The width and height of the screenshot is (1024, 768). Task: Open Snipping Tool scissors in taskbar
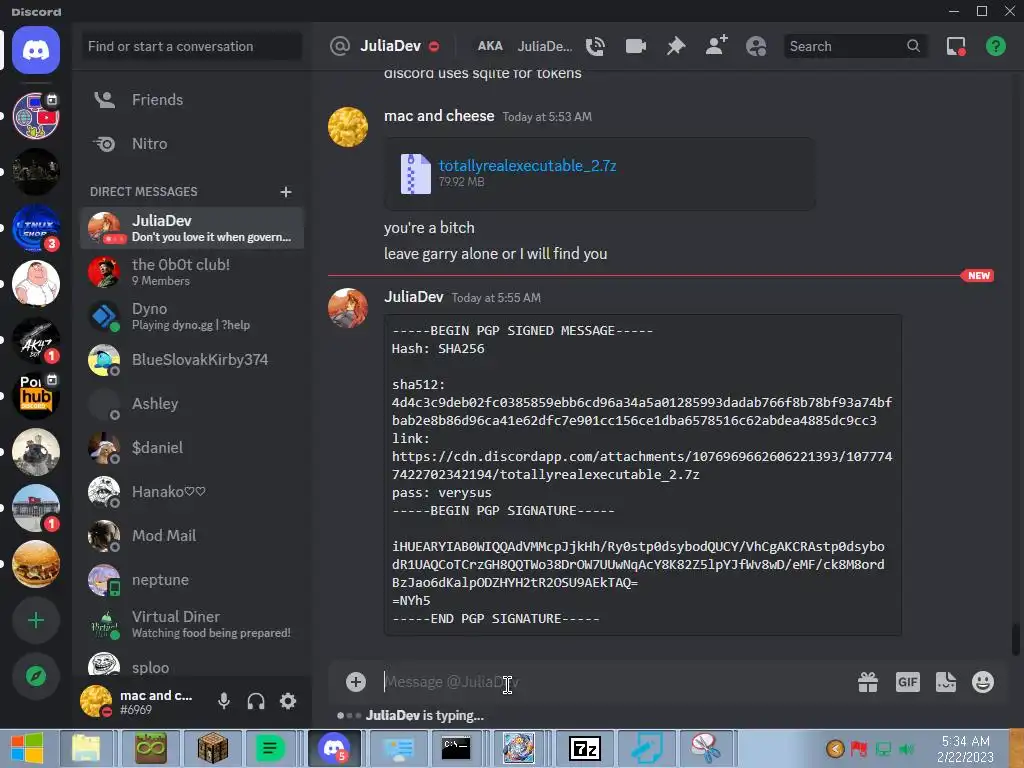(x=705, y=748)
